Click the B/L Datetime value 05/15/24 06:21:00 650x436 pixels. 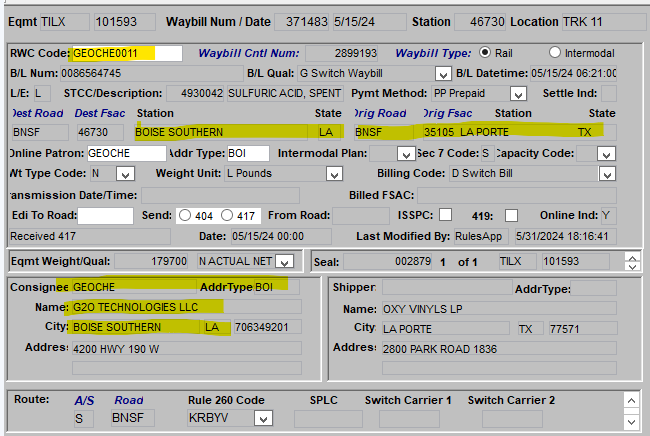tap(573, 73)
